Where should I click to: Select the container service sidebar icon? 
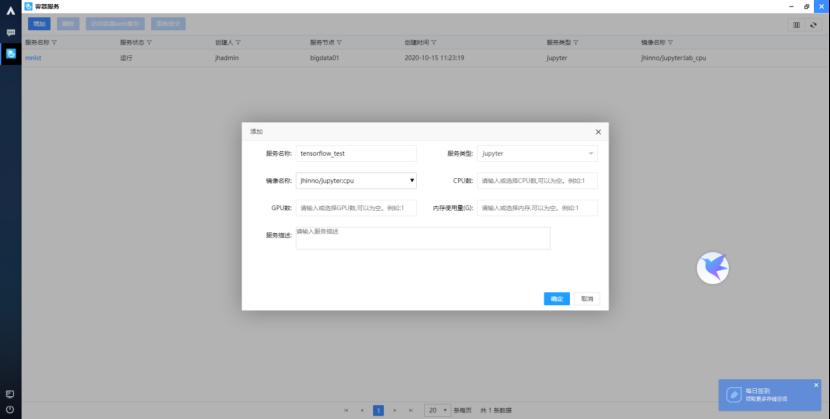pos(10,53)
